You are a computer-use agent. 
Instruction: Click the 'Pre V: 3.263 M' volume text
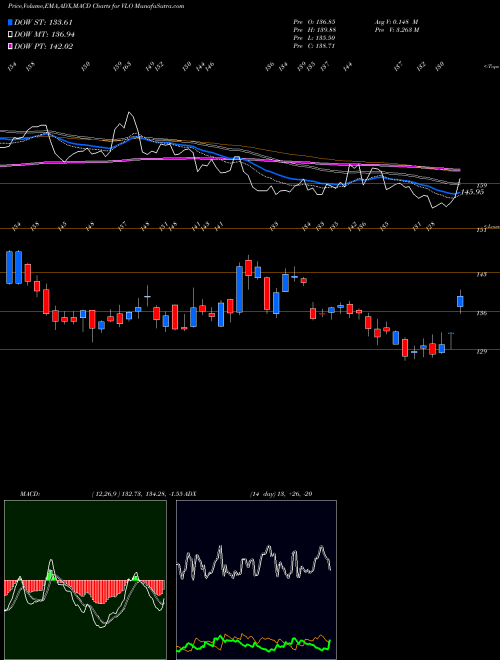[396, 30]
